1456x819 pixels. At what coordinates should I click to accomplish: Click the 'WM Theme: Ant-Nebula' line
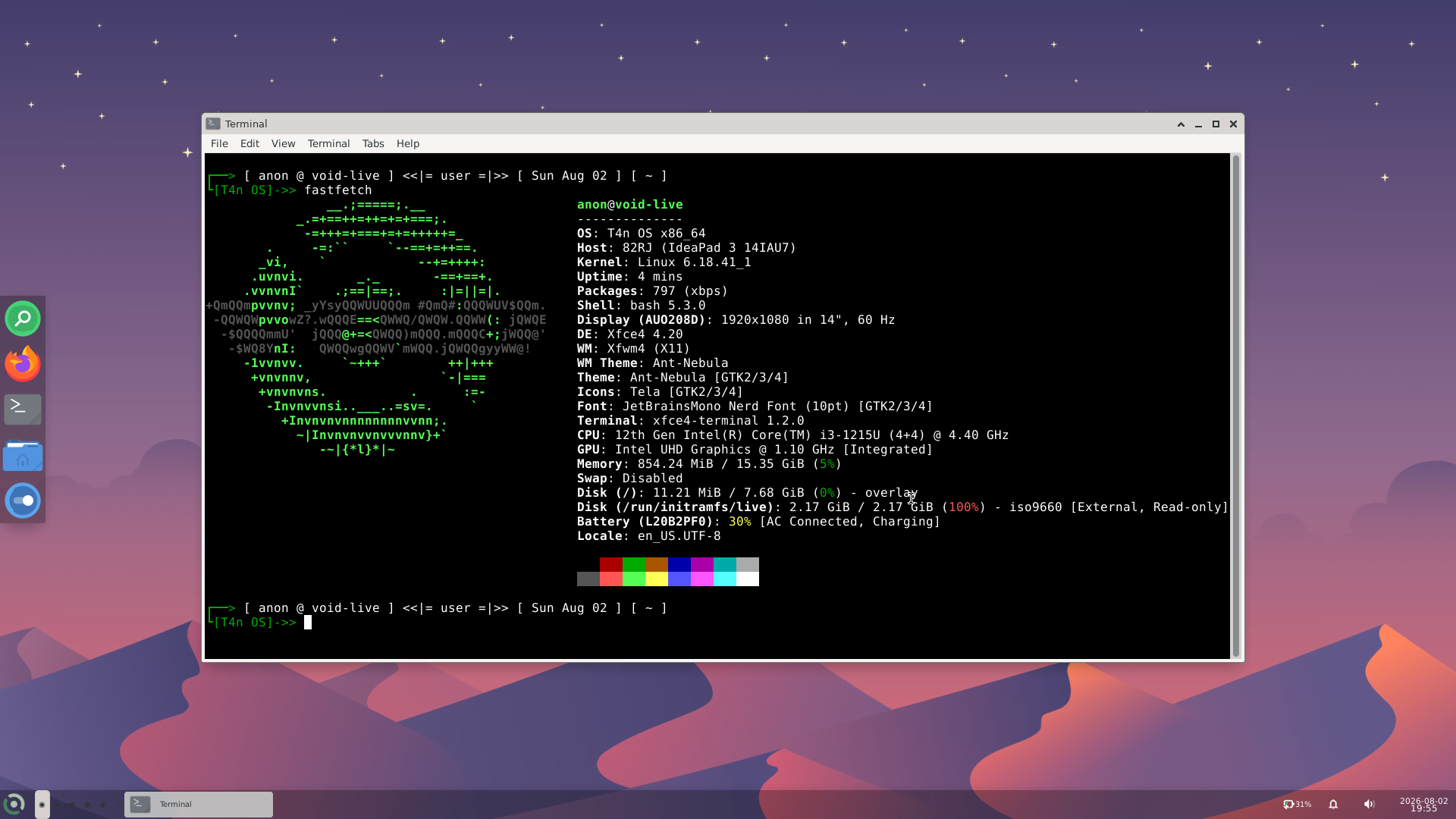652,363
